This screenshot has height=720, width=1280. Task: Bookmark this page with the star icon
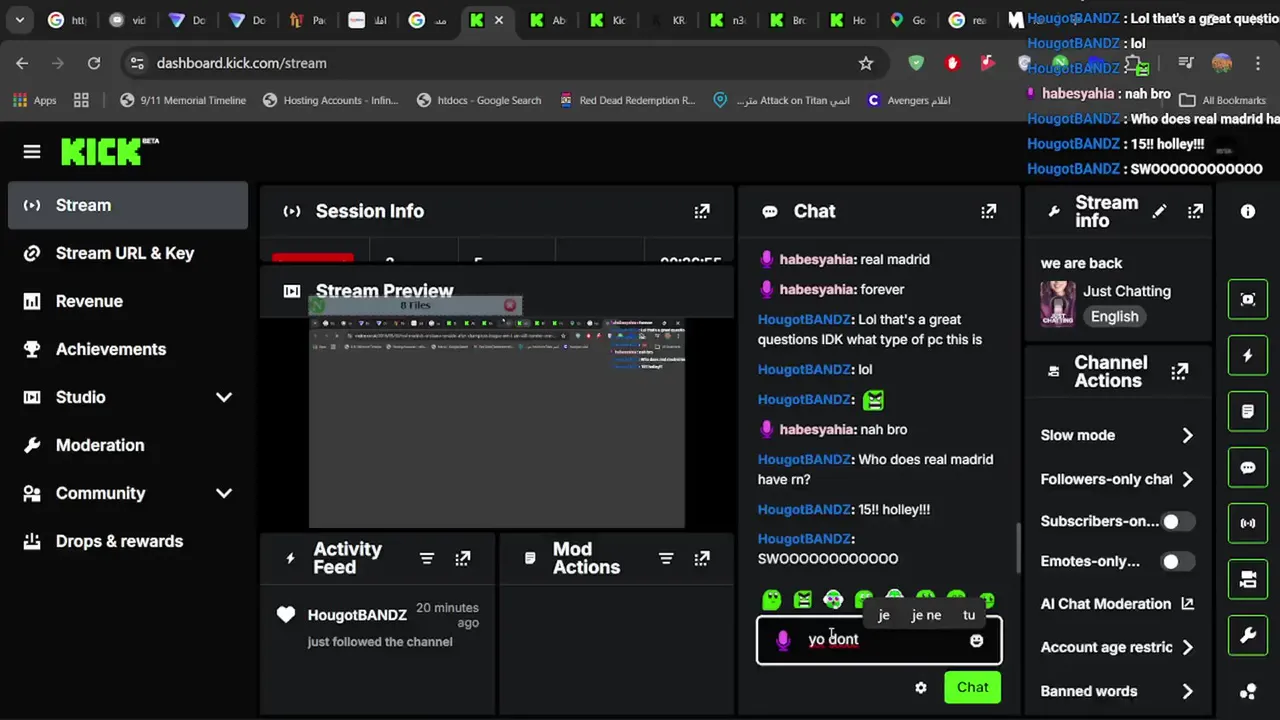pos(866,63)
